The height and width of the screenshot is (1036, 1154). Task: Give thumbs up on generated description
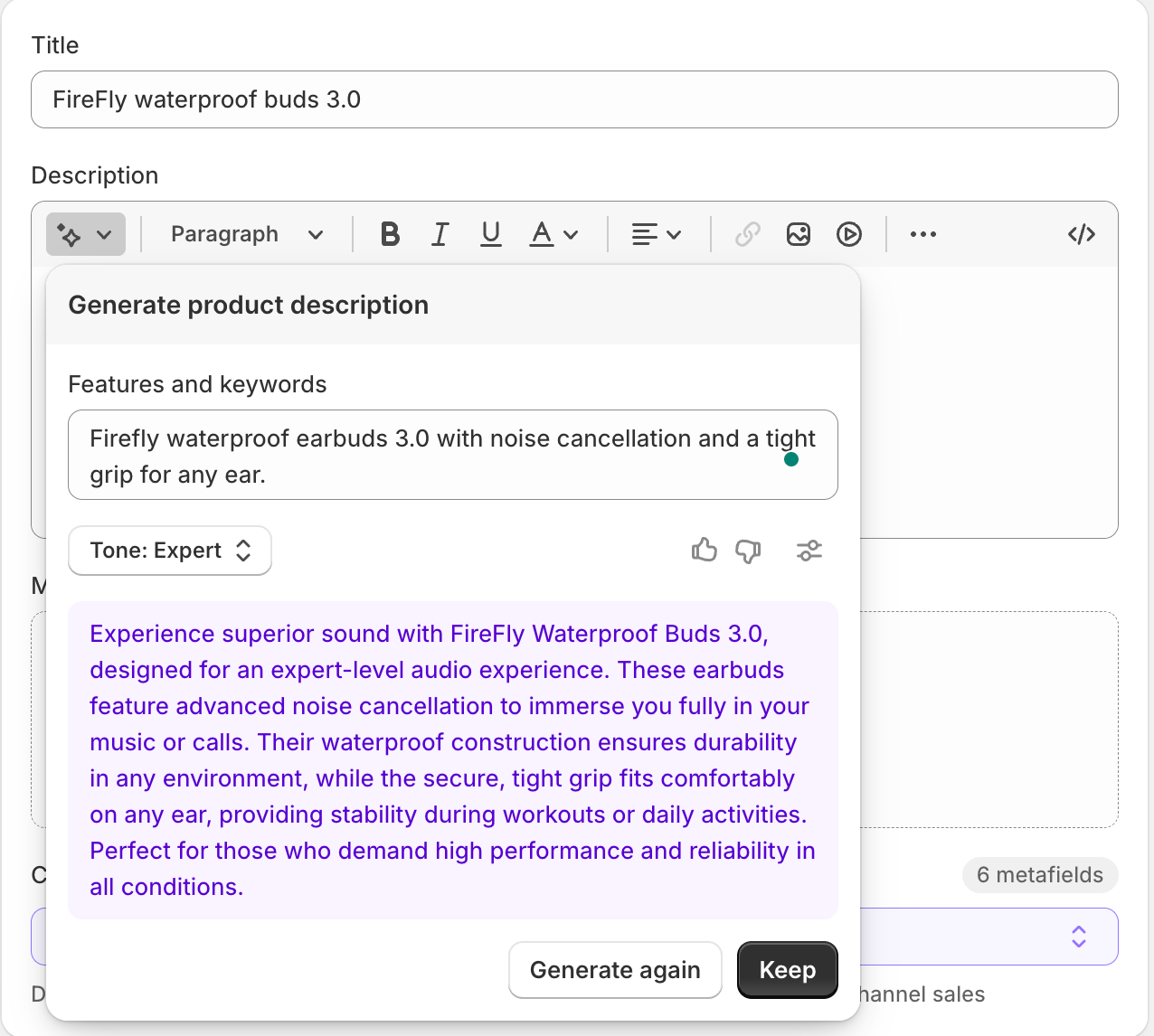(705, 550)
